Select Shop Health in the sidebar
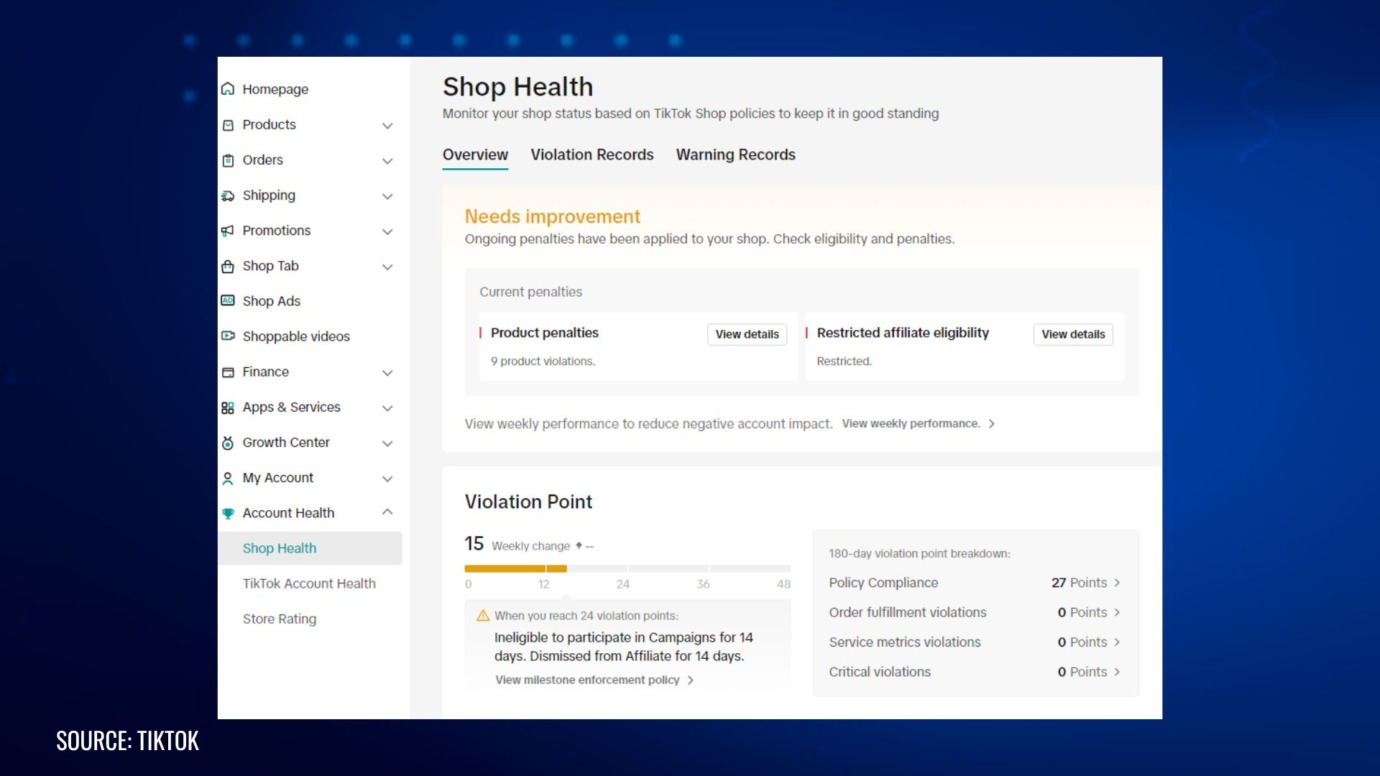This screenshot has height=776, width=1380. [x=310, y=548]
